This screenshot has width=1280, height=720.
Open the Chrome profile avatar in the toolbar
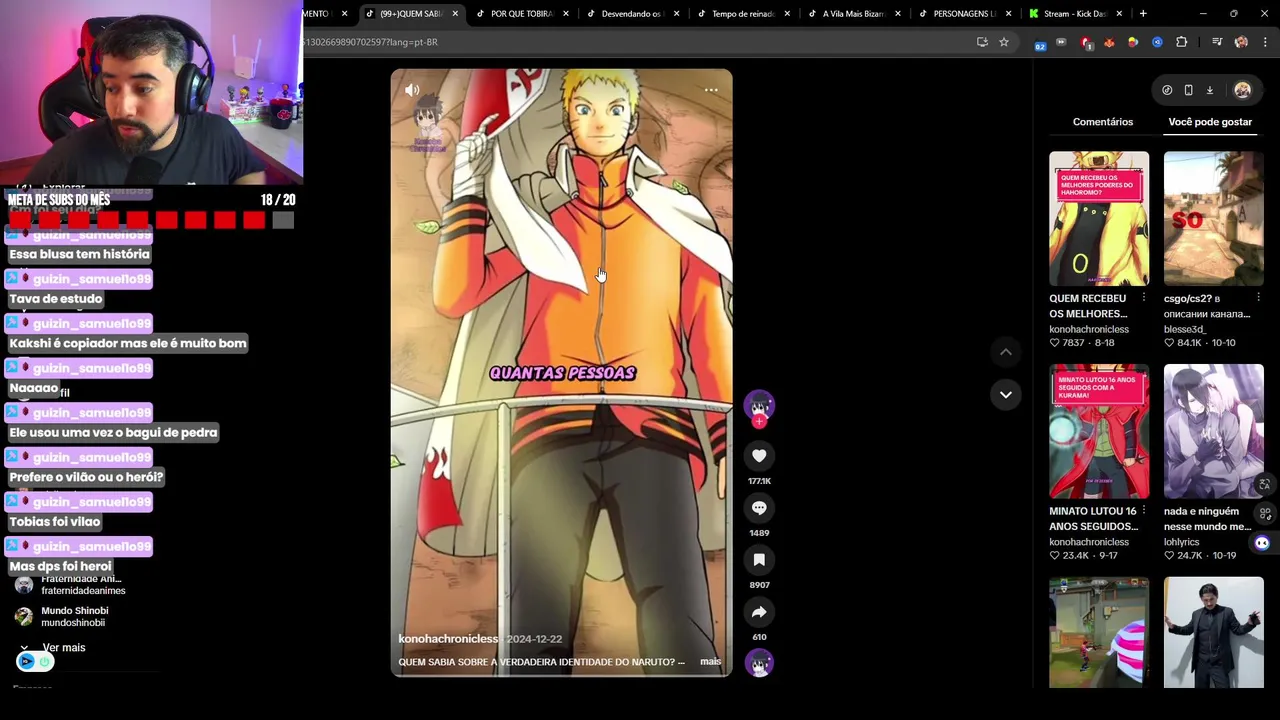click(1241, 42)
